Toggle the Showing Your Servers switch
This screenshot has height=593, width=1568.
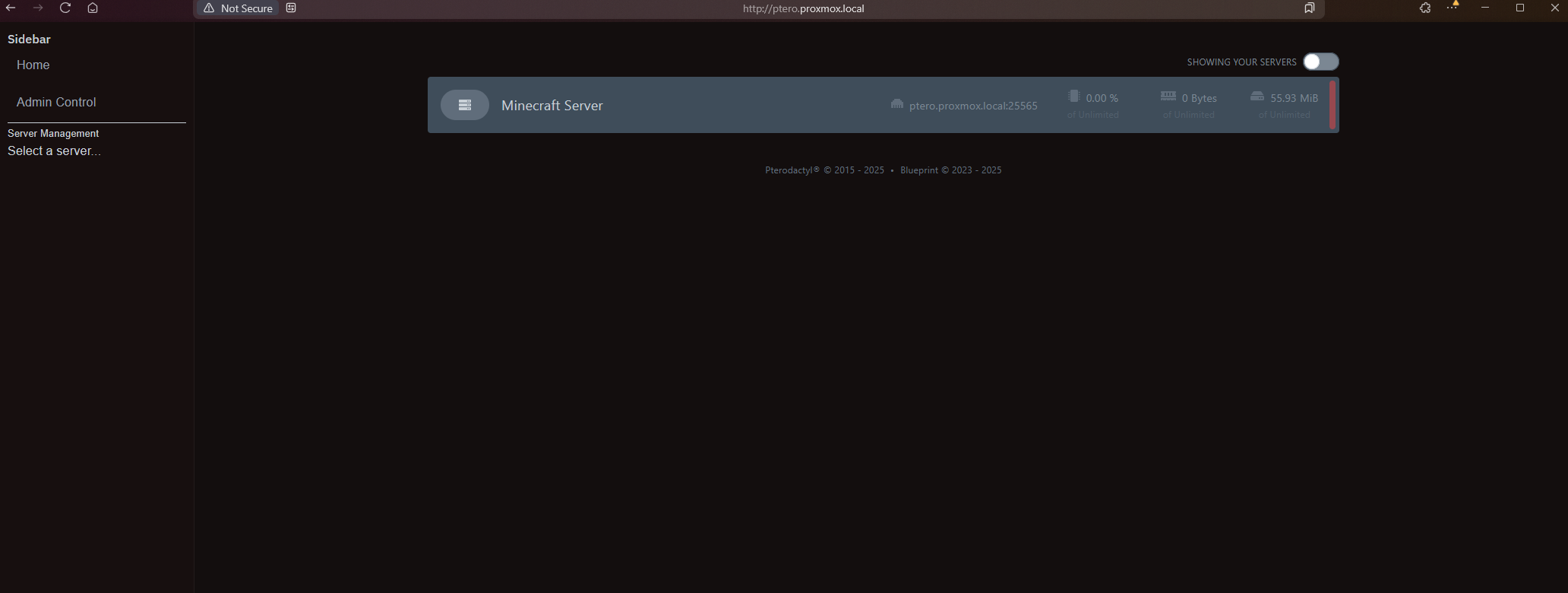click(x=1321, y=62)
